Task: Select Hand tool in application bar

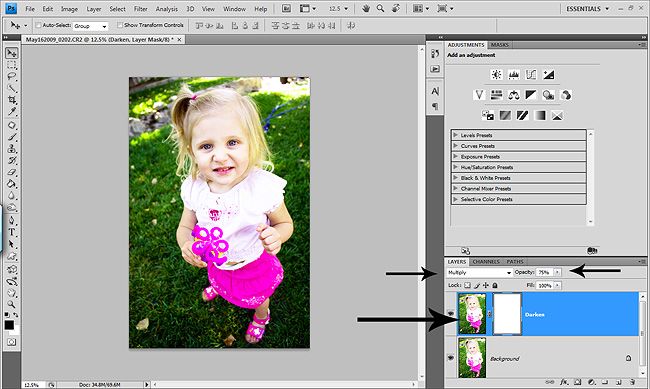Action: click(x=366, y=8)
